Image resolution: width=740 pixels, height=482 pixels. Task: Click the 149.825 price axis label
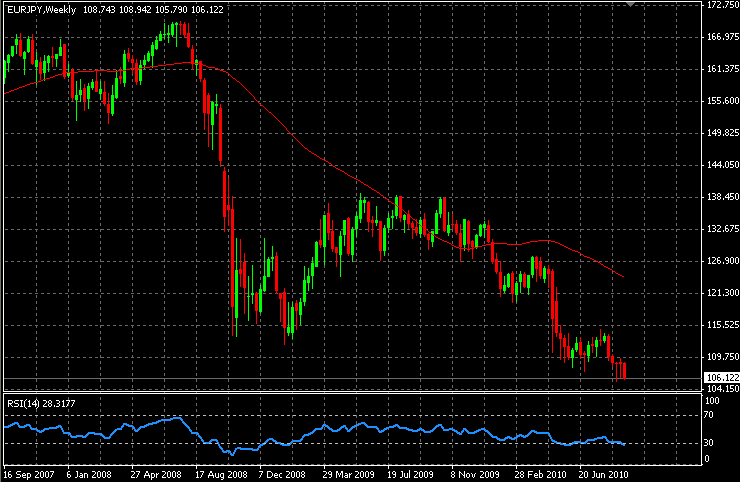(723, 133)
